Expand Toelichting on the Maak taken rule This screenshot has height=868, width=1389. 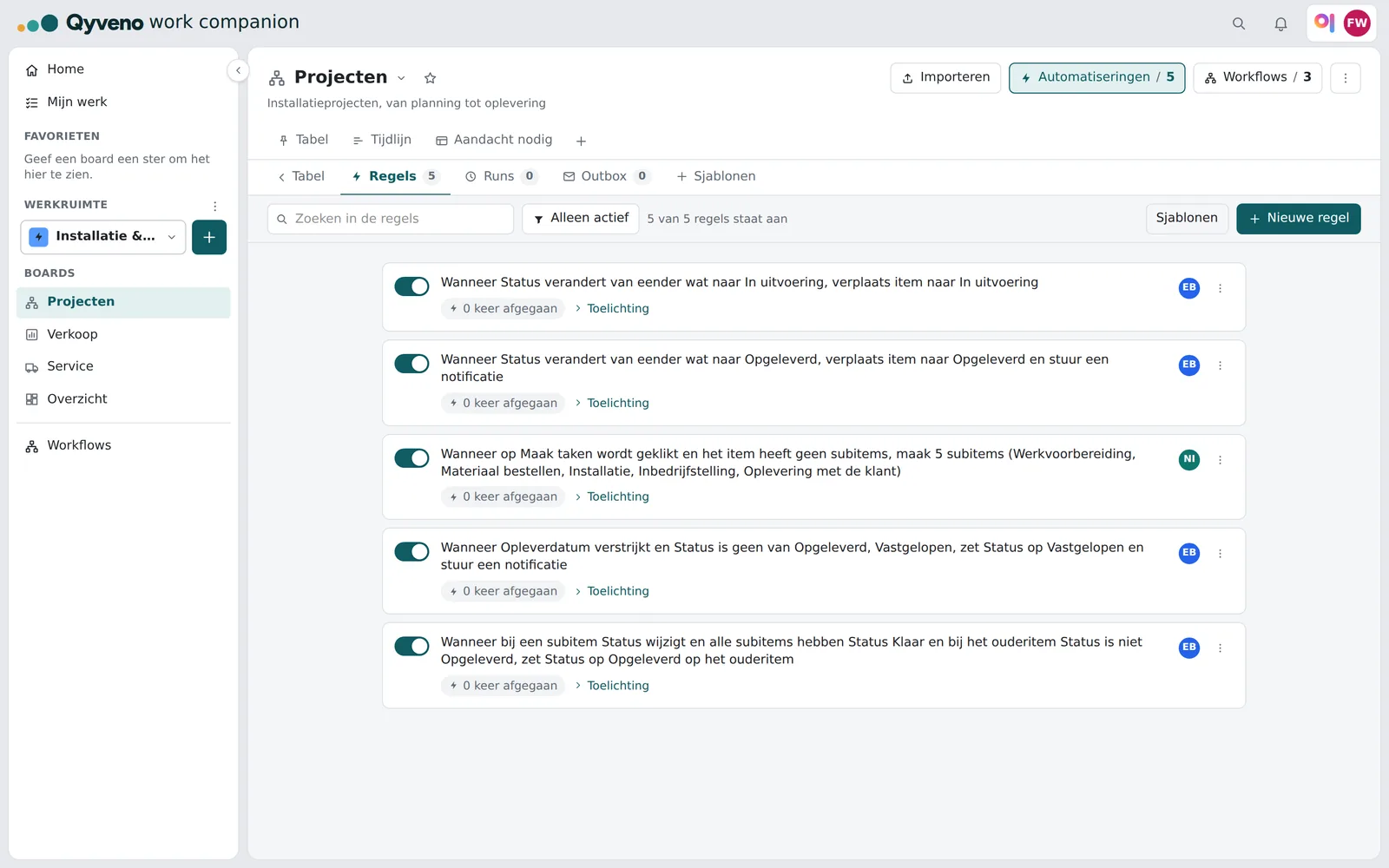[612, 497]
